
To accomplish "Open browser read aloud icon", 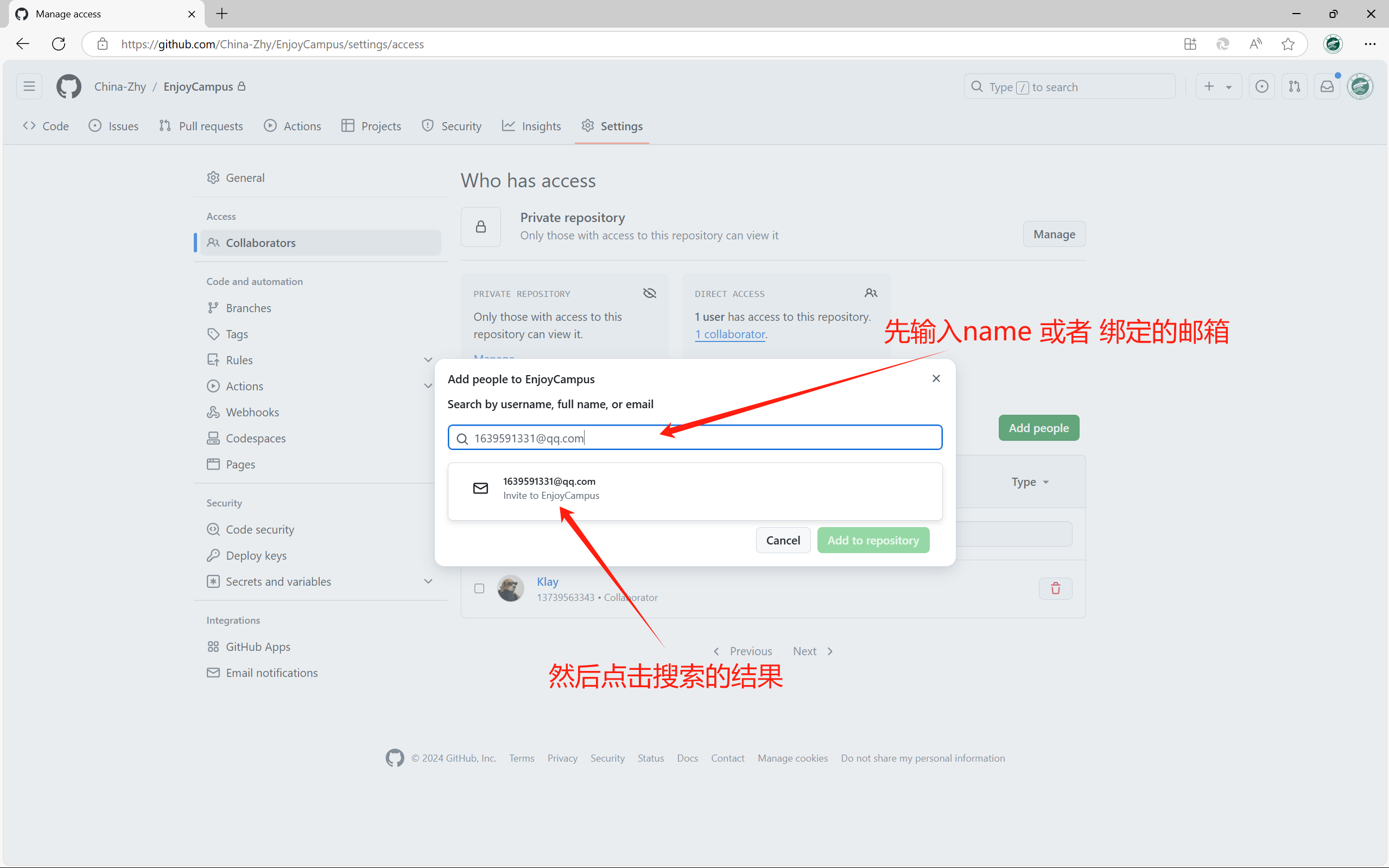I will pyautogui.click(x=1255, y=43).
